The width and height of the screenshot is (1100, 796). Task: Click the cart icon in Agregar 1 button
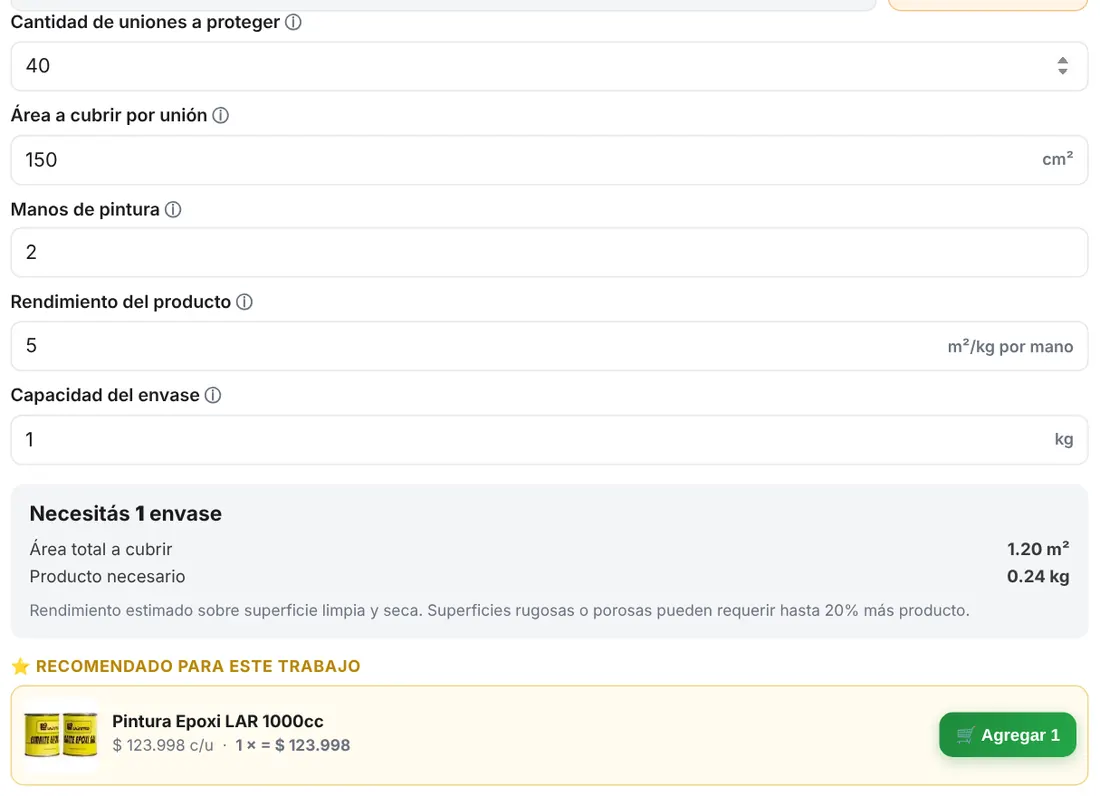click(x=965, y=735)
